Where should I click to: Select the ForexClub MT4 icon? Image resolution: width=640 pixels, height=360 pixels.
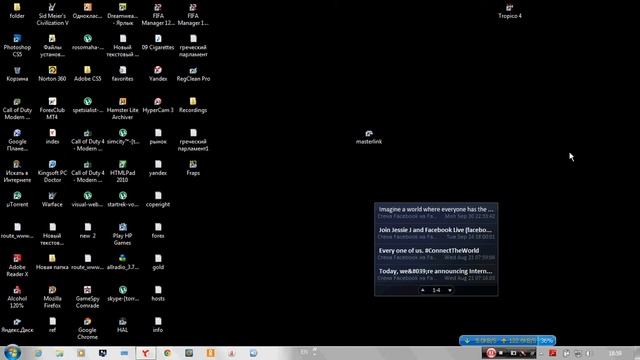pos(52,108)
